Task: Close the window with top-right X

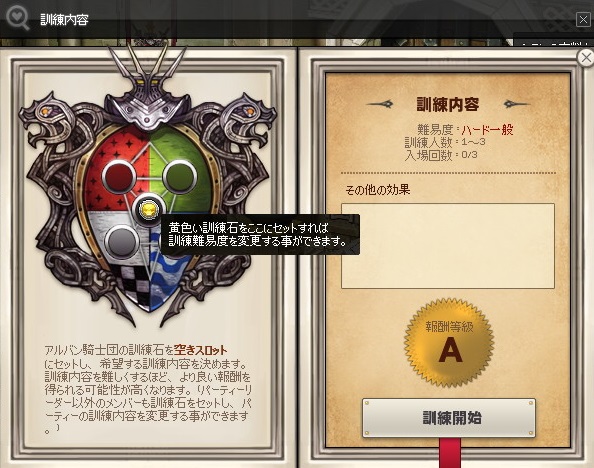Action: [x=583, y=19]
